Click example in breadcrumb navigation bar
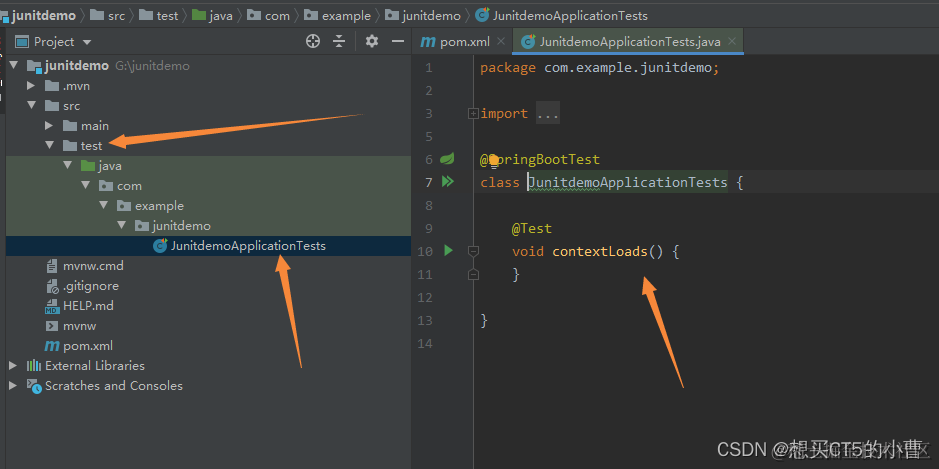The width and height of the screenshot is (939, 469). (x=346, y=16)
